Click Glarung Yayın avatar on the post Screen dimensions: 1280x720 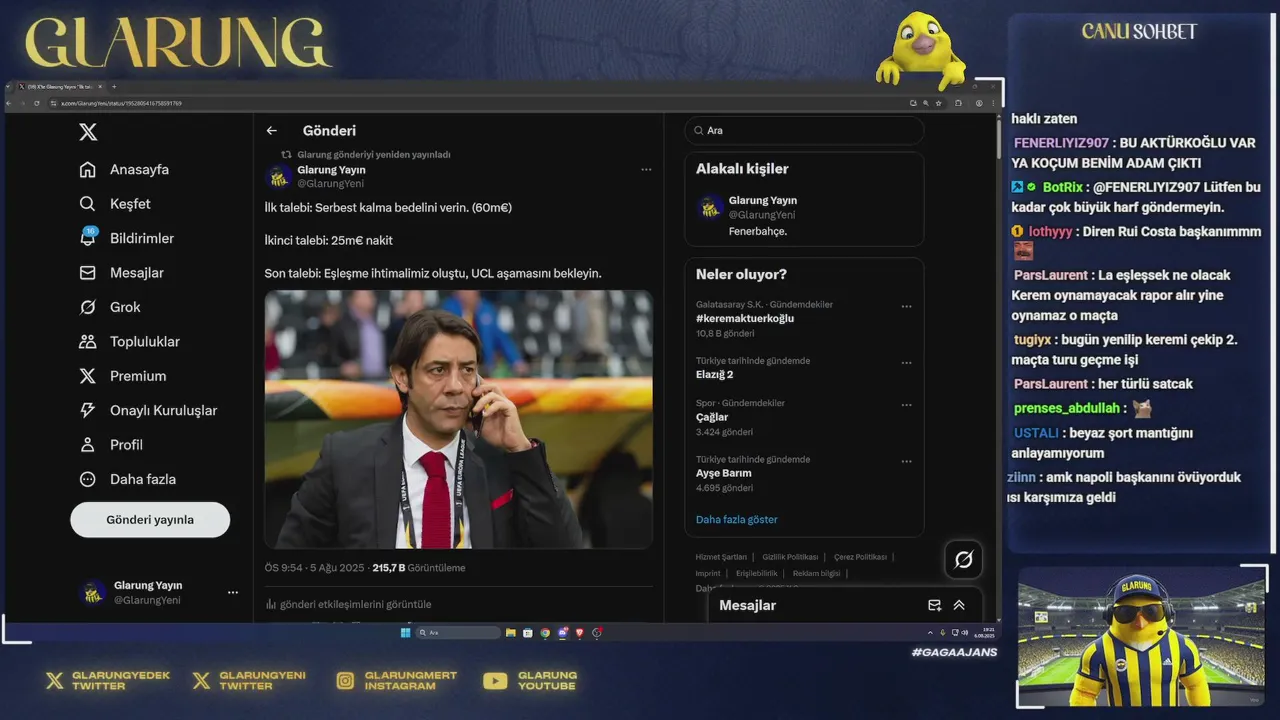click(x=279, y=177)
